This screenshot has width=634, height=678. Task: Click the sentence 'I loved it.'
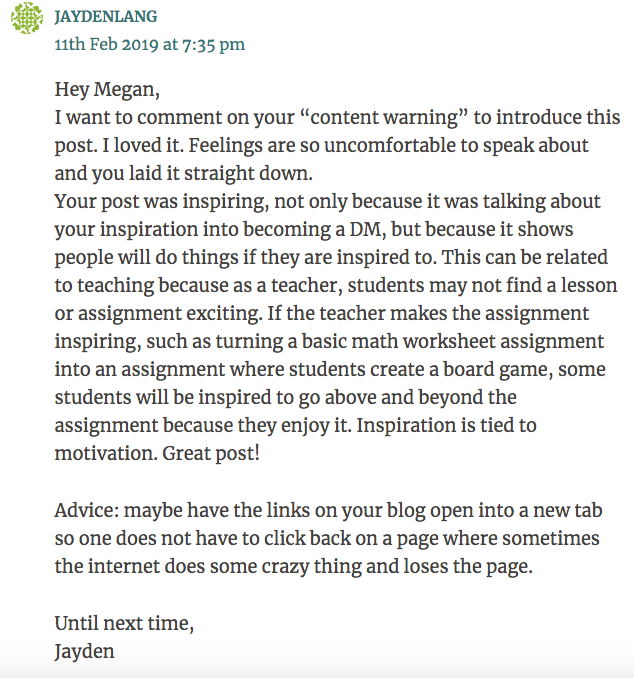click(143, 145)
